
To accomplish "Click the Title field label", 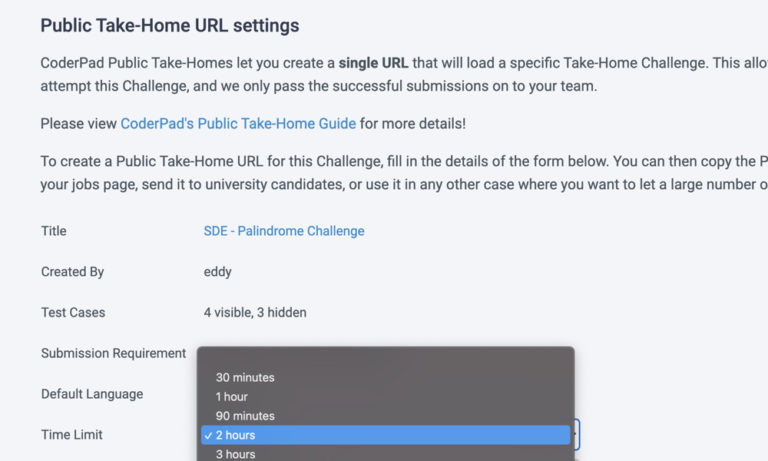I will [54, 231].
